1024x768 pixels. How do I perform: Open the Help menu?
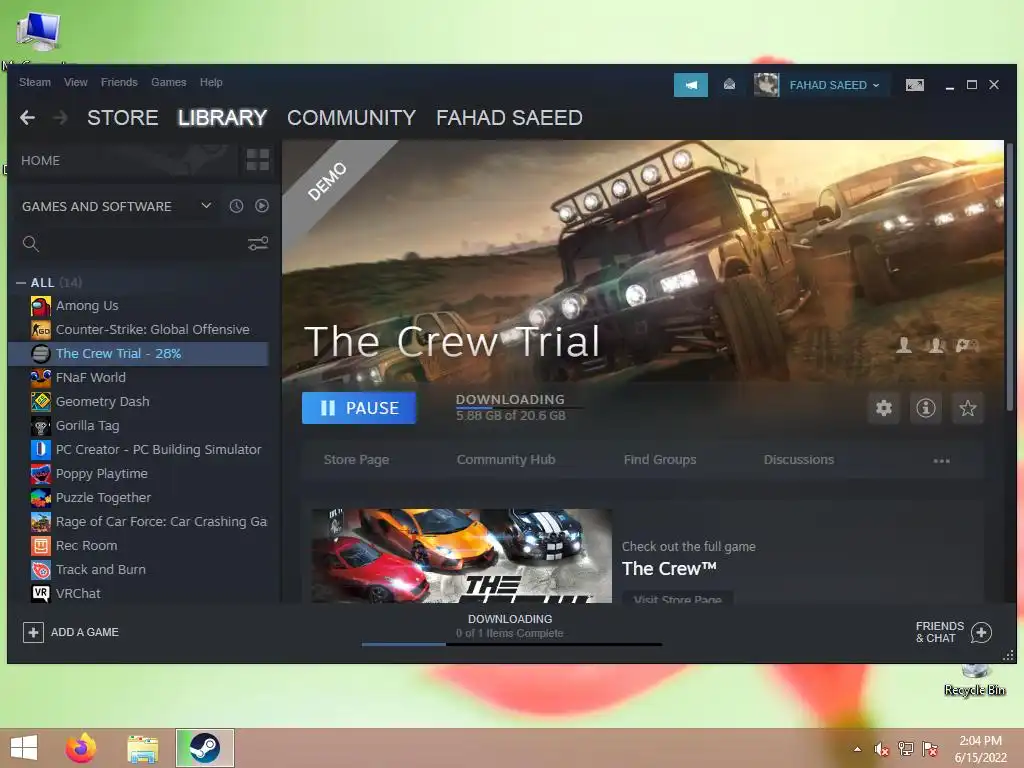pyautogui.click(x=211, y=82)
